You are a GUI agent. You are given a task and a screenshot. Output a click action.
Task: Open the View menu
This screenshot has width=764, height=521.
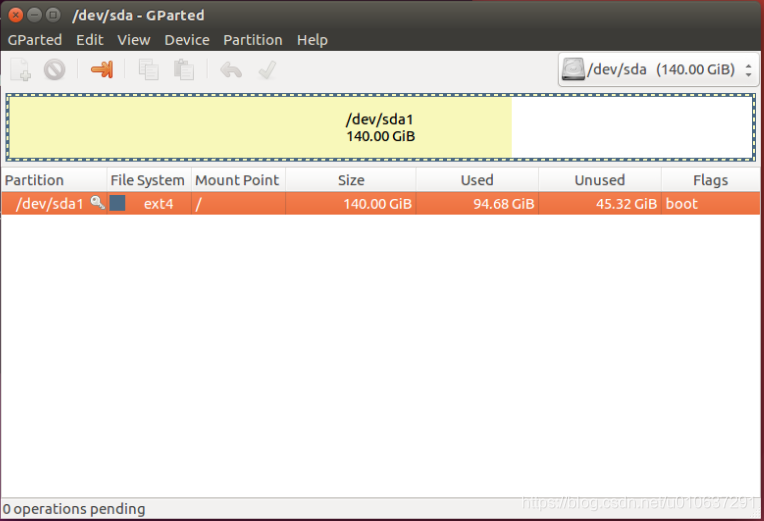pos(134,40)
